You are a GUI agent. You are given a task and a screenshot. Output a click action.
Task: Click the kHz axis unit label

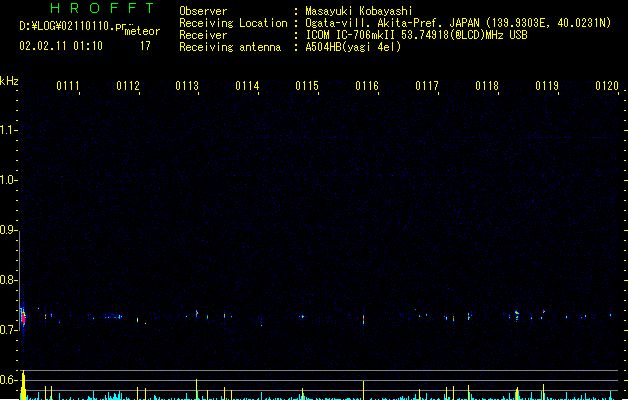[9, 81]
